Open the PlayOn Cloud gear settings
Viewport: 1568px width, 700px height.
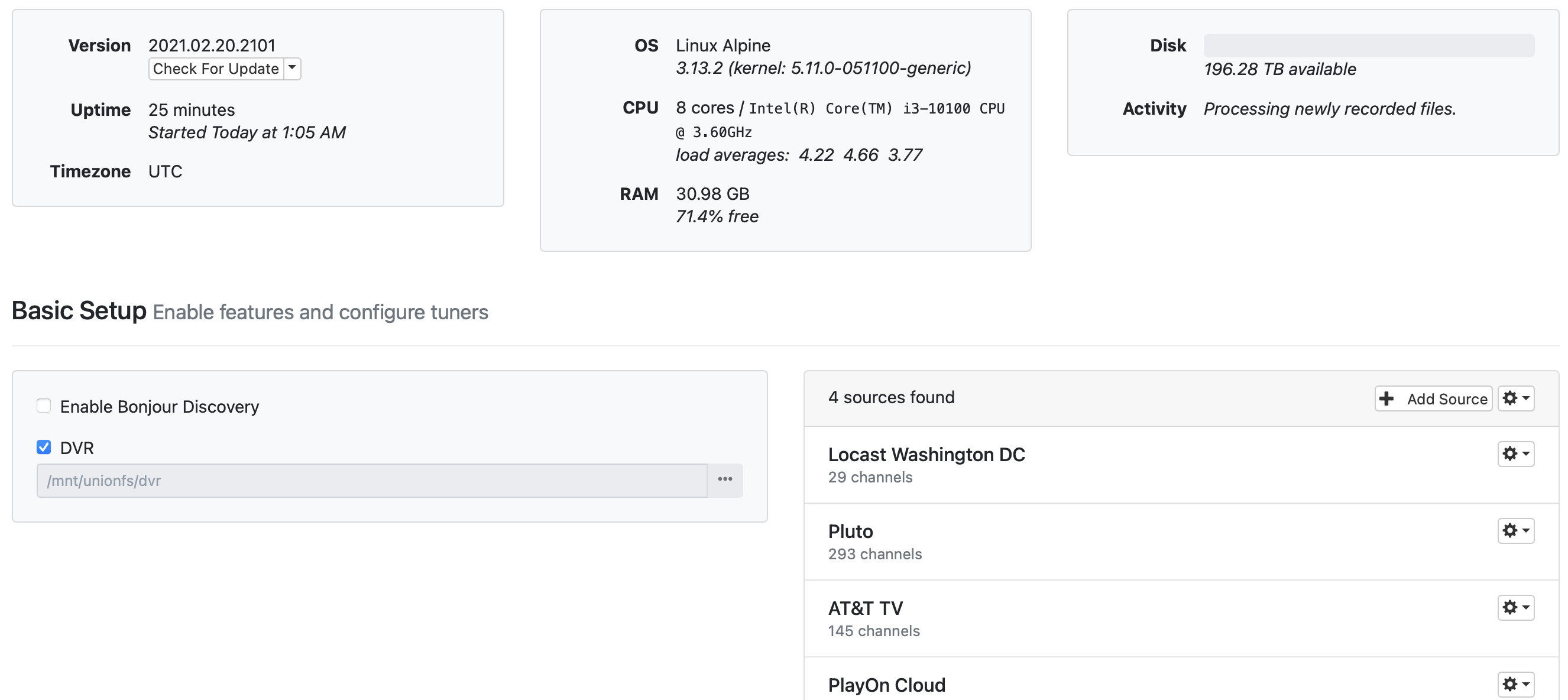(1515, 683)
